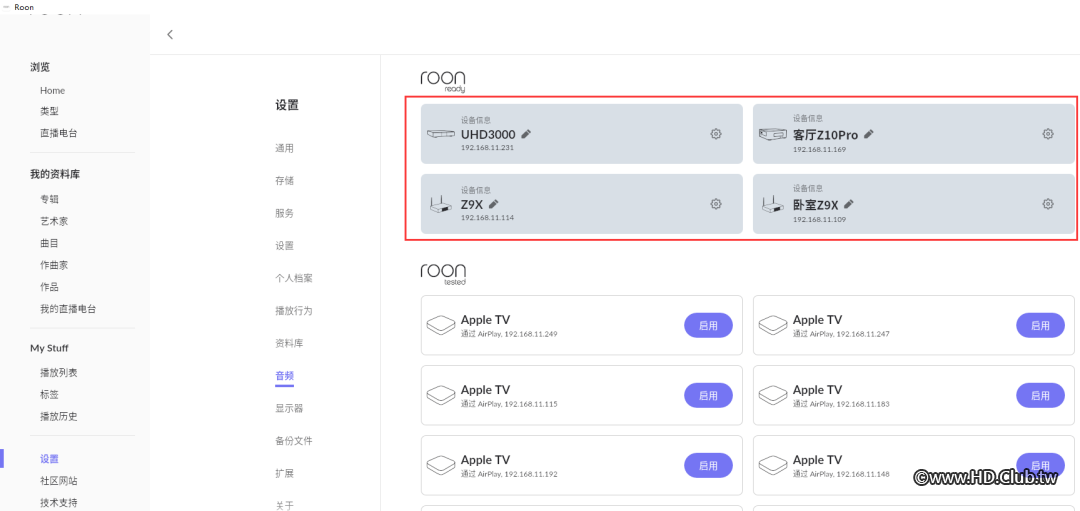The width and height of the screenshot is (1080, 511).
Task: Enable Apple TV at 192.168.11.115
Action: [708, 395]
